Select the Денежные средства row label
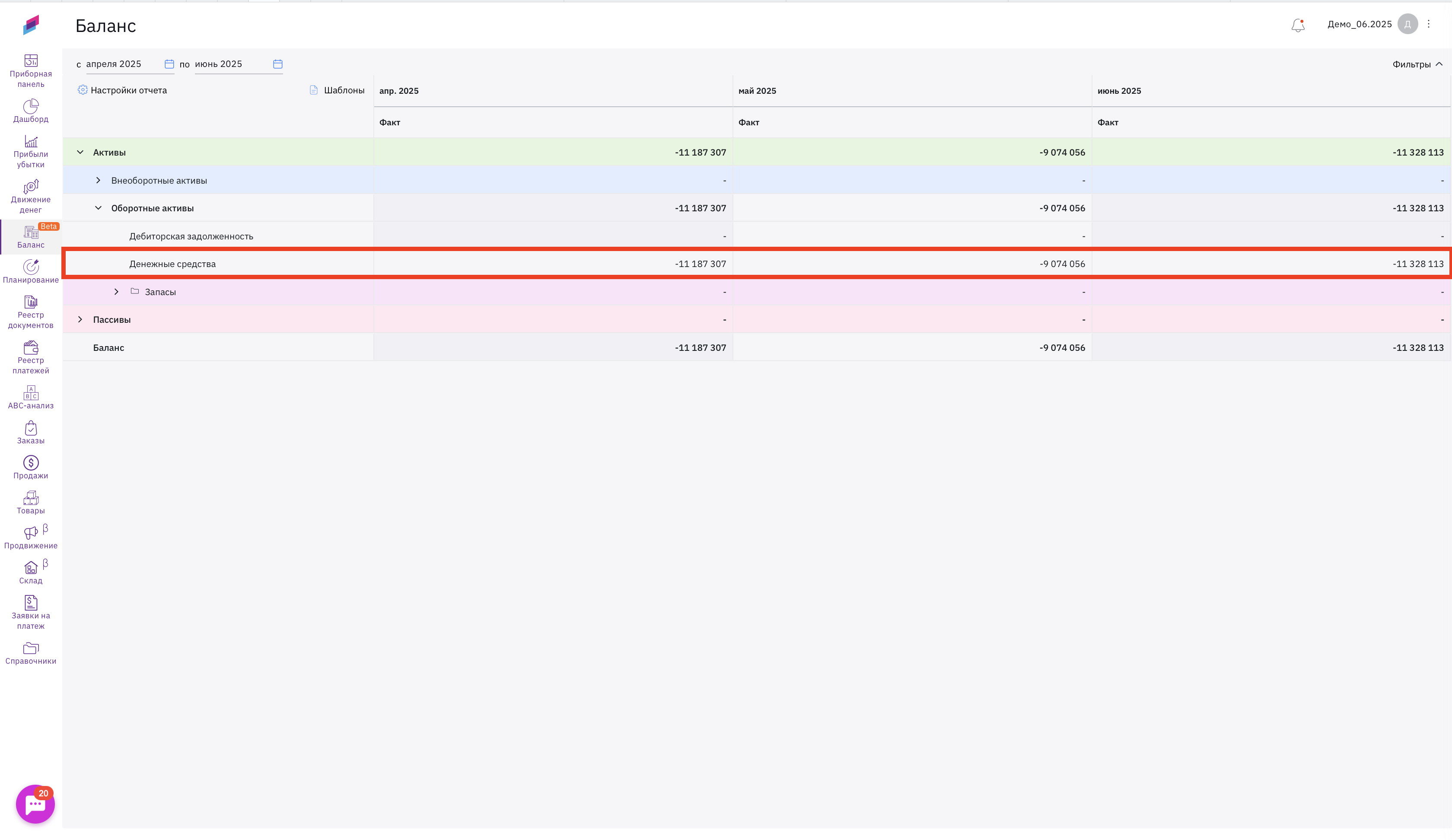This screenshot has width=1452, height=840. [x=172, y=264]
